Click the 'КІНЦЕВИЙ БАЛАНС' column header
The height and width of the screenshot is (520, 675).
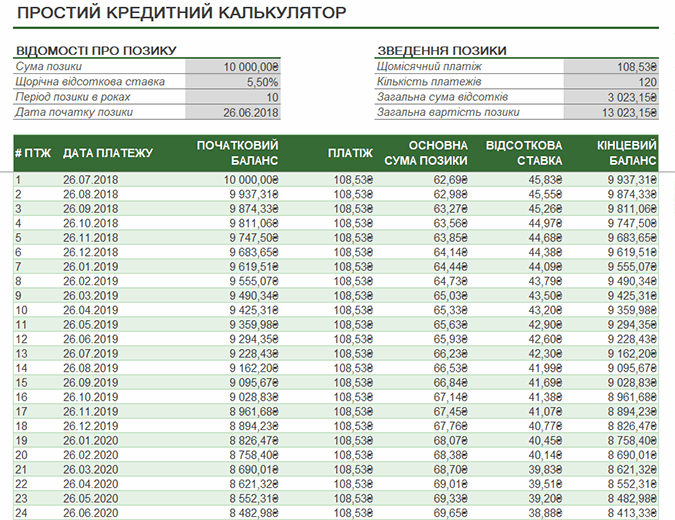(x=626, y=153)
